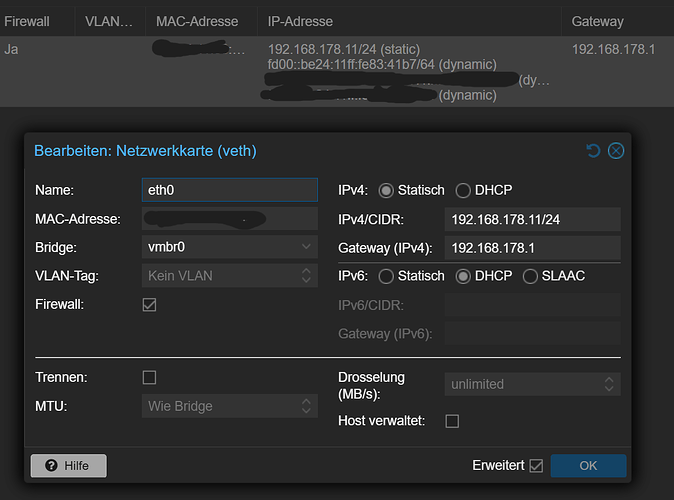Confirm with the OK button

click(x=588, y=466)
